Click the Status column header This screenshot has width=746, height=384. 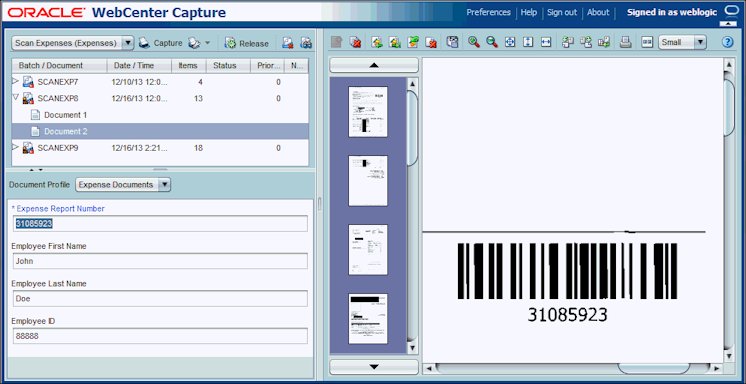pyautogui.click(x=228, y=66)
